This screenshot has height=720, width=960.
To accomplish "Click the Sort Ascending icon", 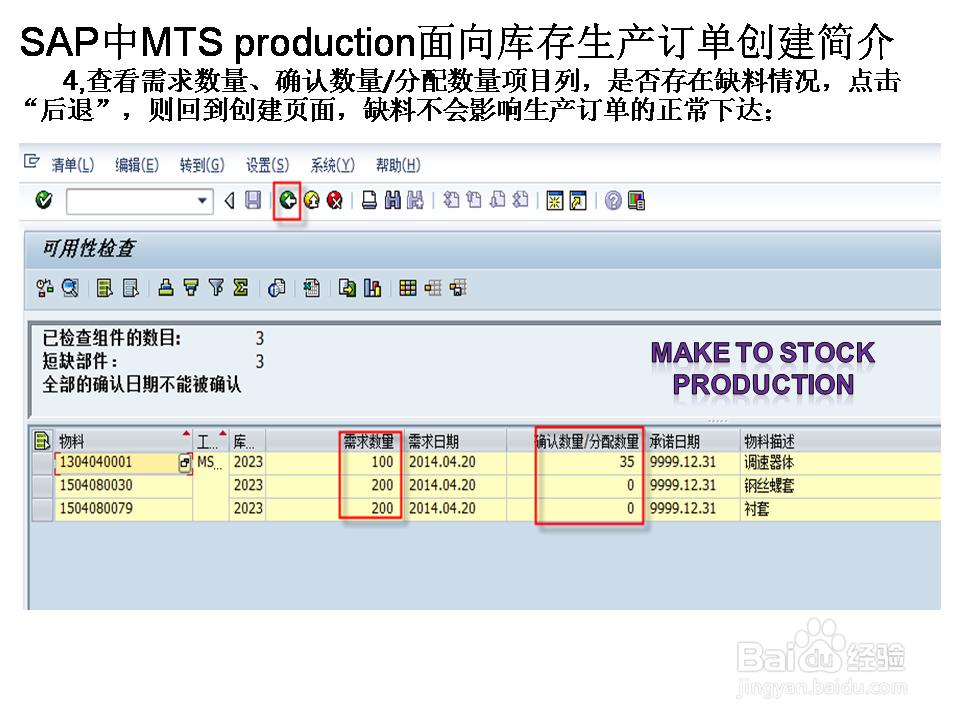I will pyautogui.click(x=165, y=287).
